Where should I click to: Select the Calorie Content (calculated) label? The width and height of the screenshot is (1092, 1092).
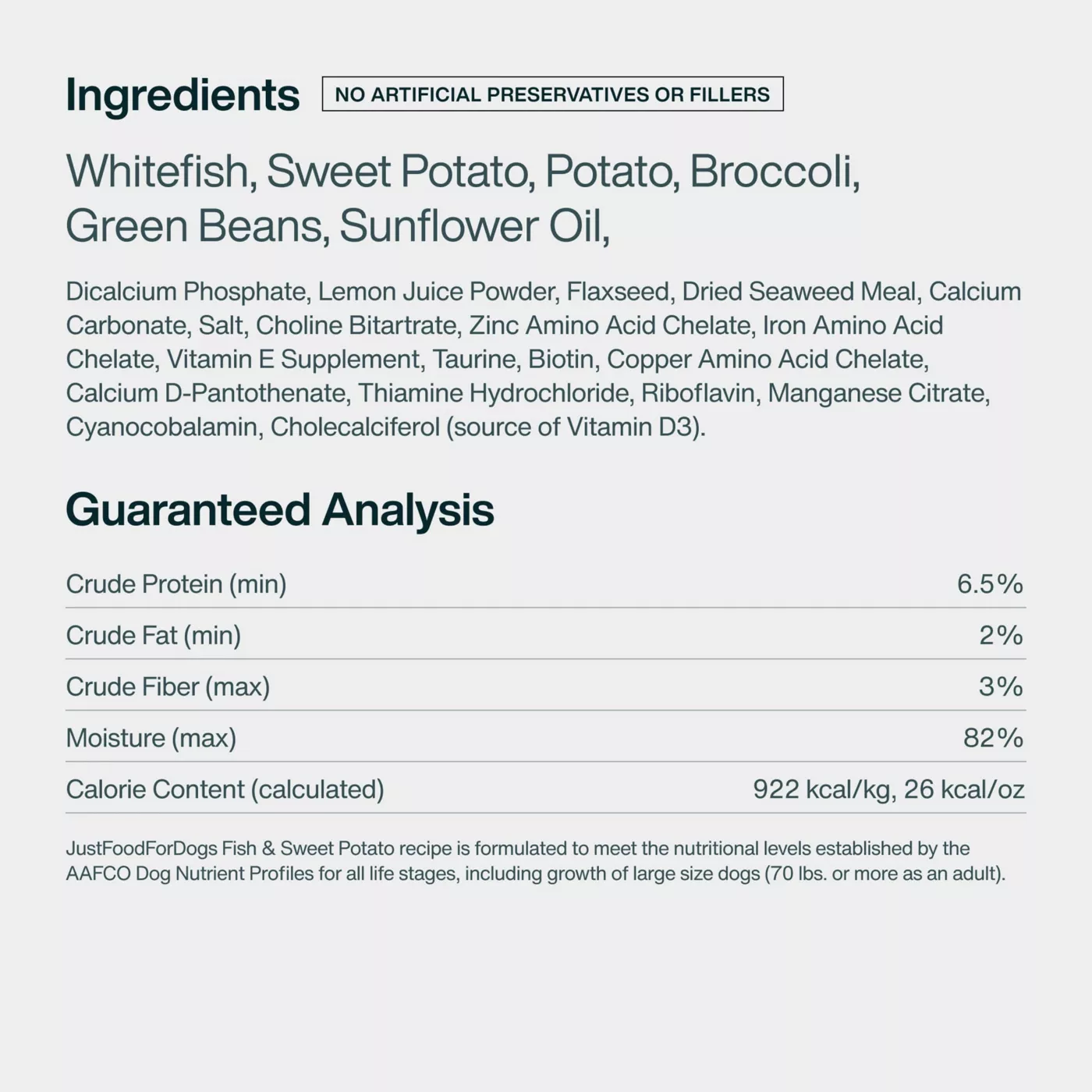tap(225, 789)
